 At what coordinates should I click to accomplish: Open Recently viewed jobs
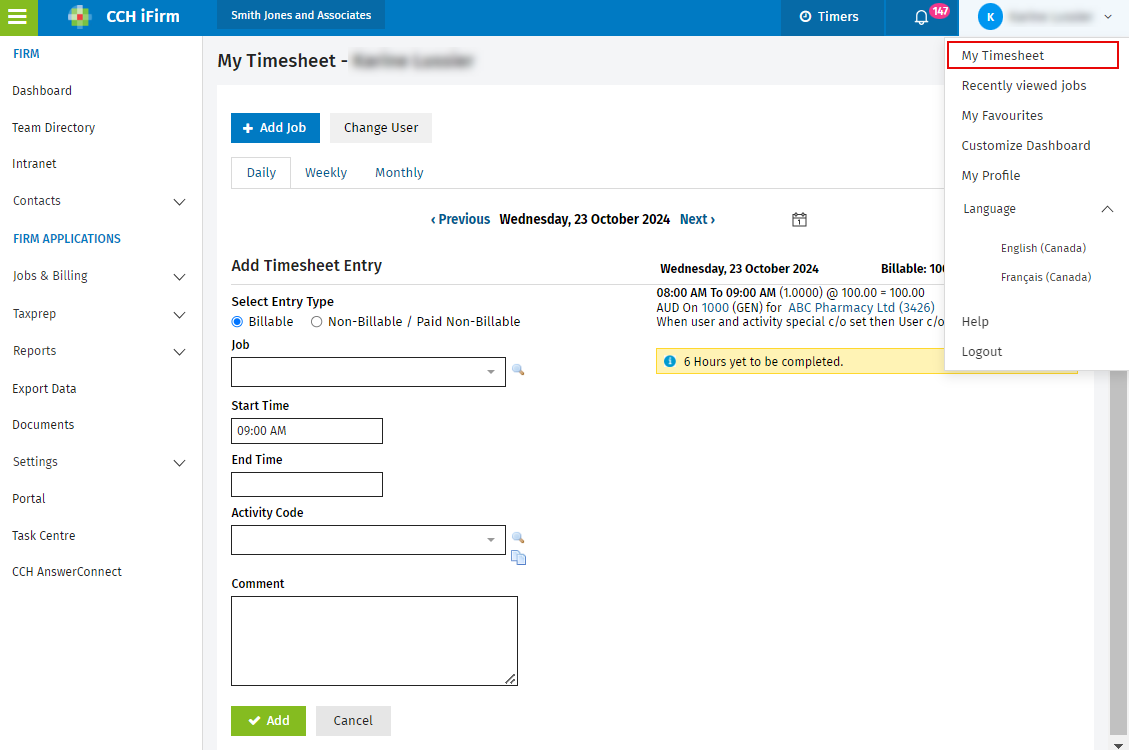[x=1024, y=86]
